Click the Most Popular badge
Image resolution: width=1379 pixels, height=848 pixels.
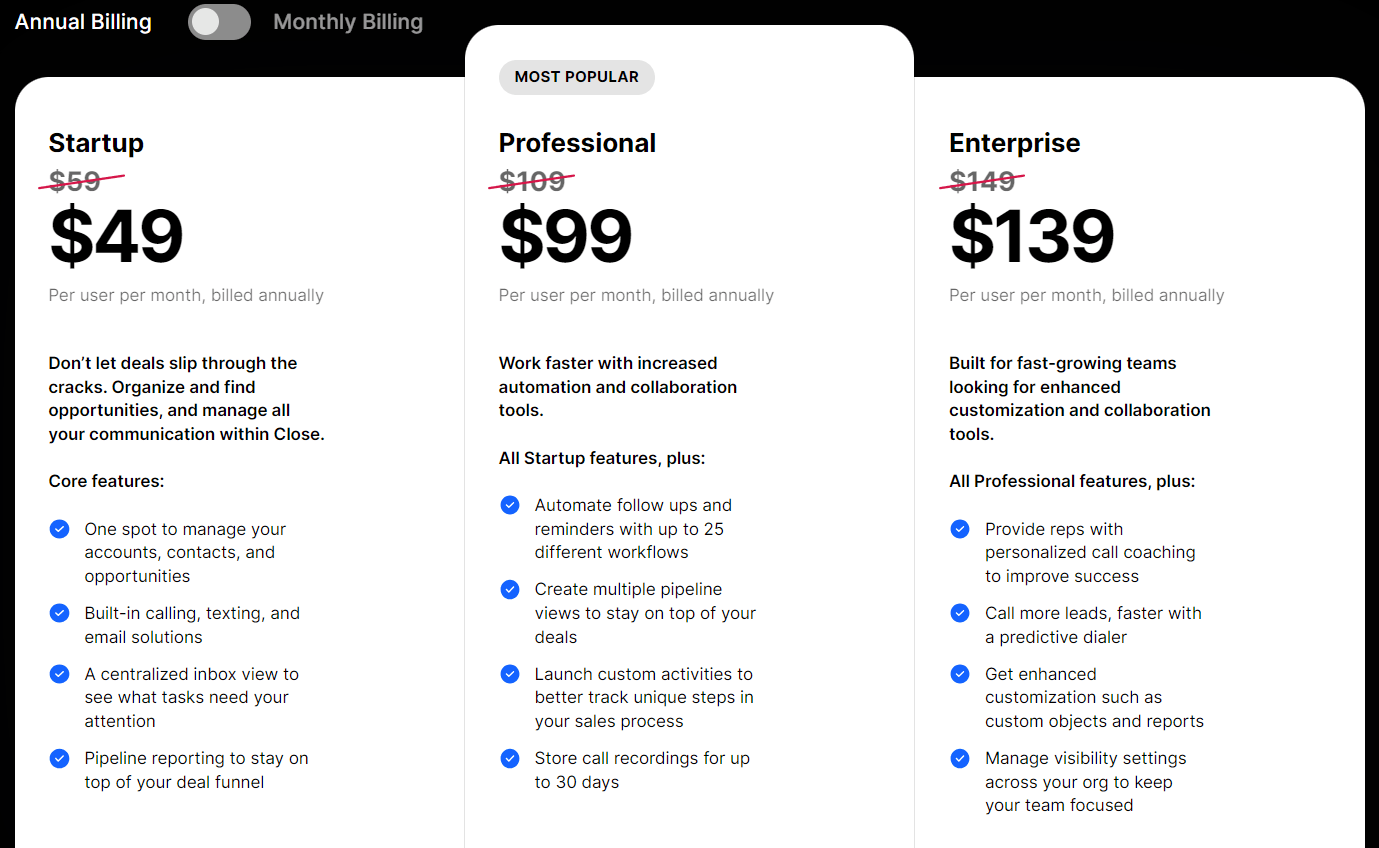pyautogui.click(x=577, y=77)
